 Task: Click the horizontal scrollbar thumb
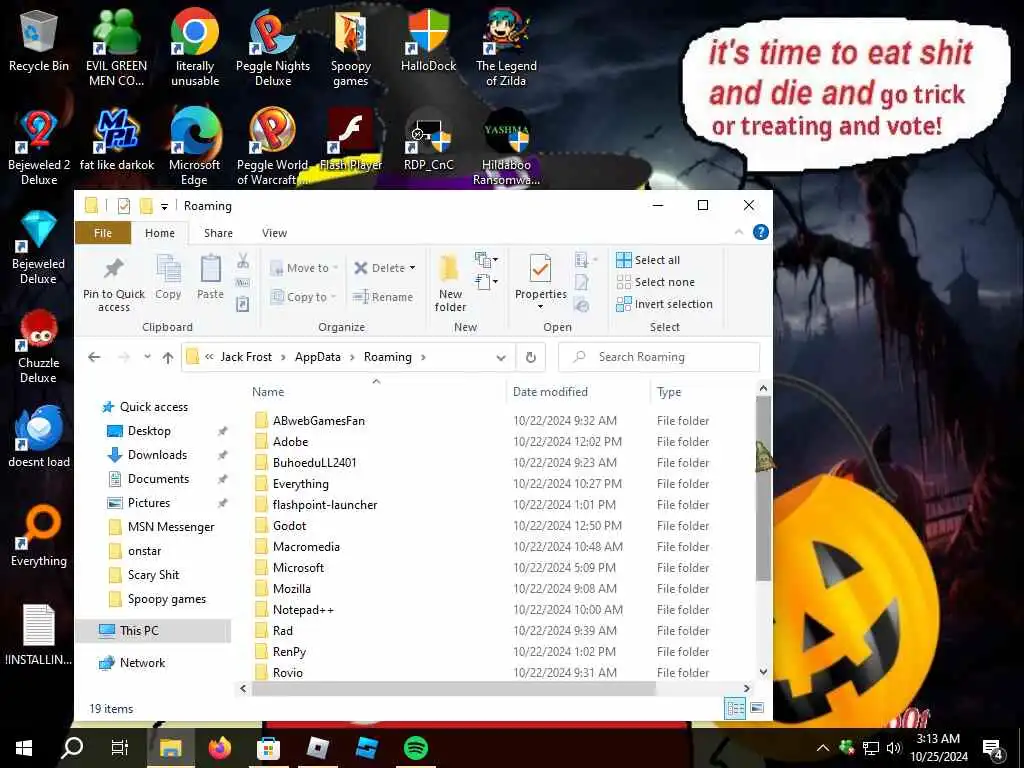point(453,688)
